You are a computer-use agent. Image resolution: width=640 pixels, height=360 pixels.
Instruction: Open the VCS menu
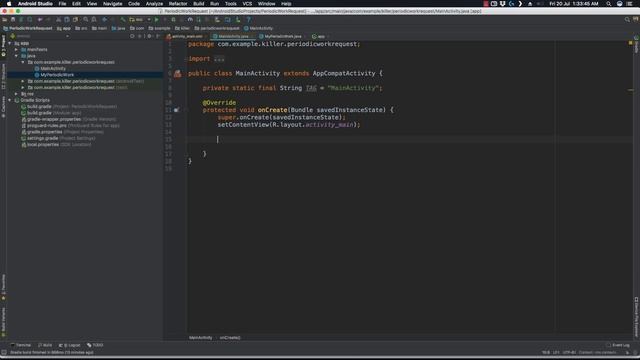pos(247,4)
